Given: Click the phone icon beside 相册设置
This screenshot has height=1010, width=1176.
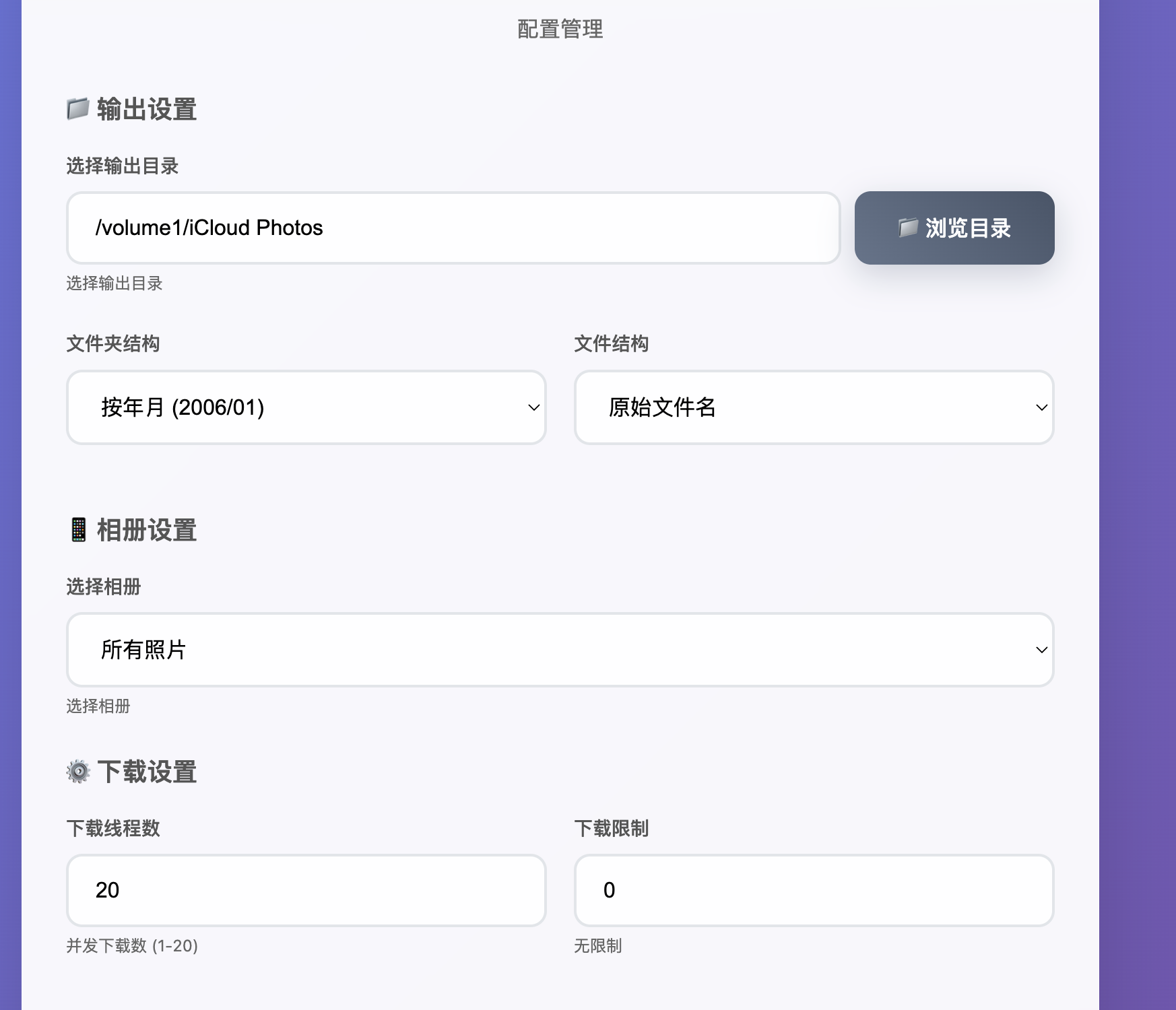Looking at the screenshot, I should pyautogui.click(x=78, y=530).
